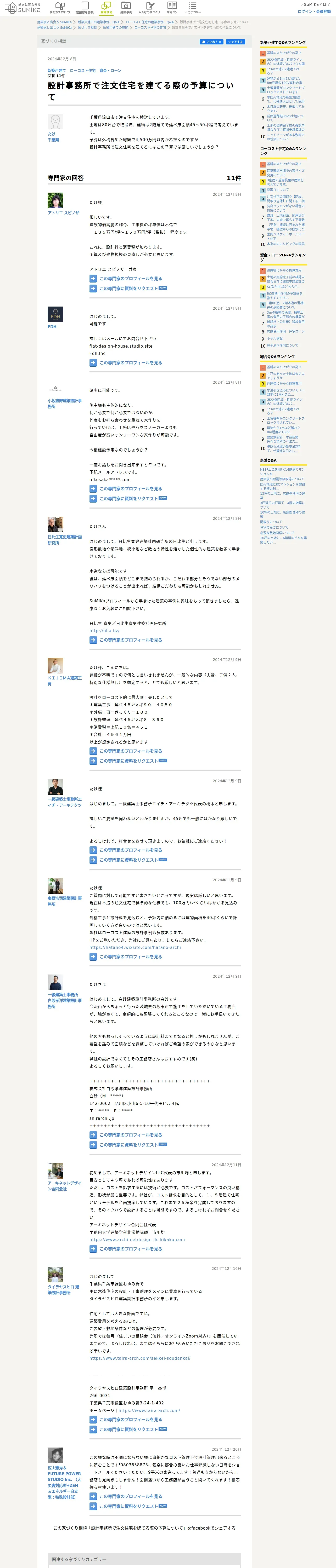
Task: Open ranking link 室内バスケットボールコート住宅
Action: coord(285,236)
